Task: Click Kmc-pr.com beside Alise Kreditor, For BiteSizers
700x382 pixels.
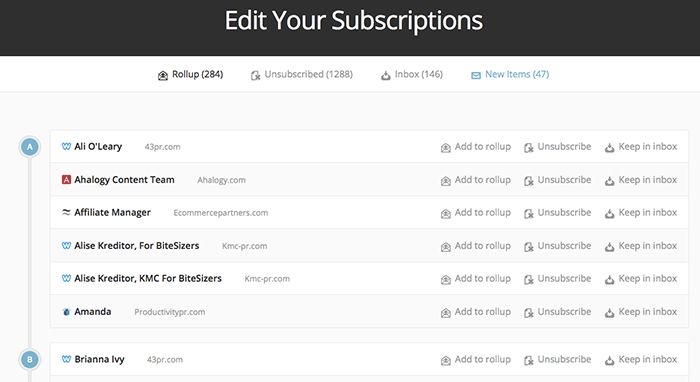Action: [x=245, y=246]
